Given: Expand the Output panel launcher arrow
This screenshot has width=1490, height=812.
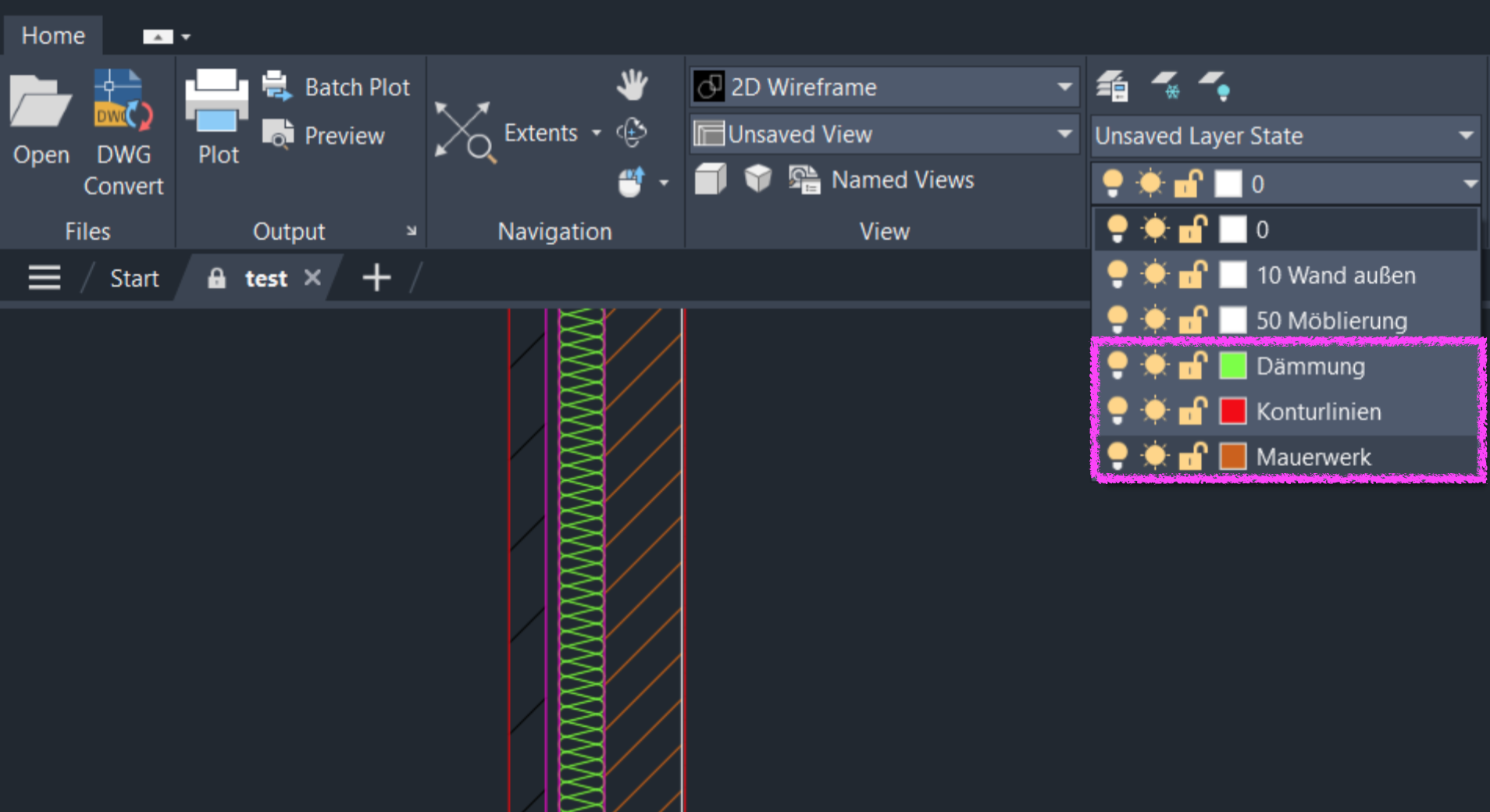Looking at the screenshot, I should 412,231.
